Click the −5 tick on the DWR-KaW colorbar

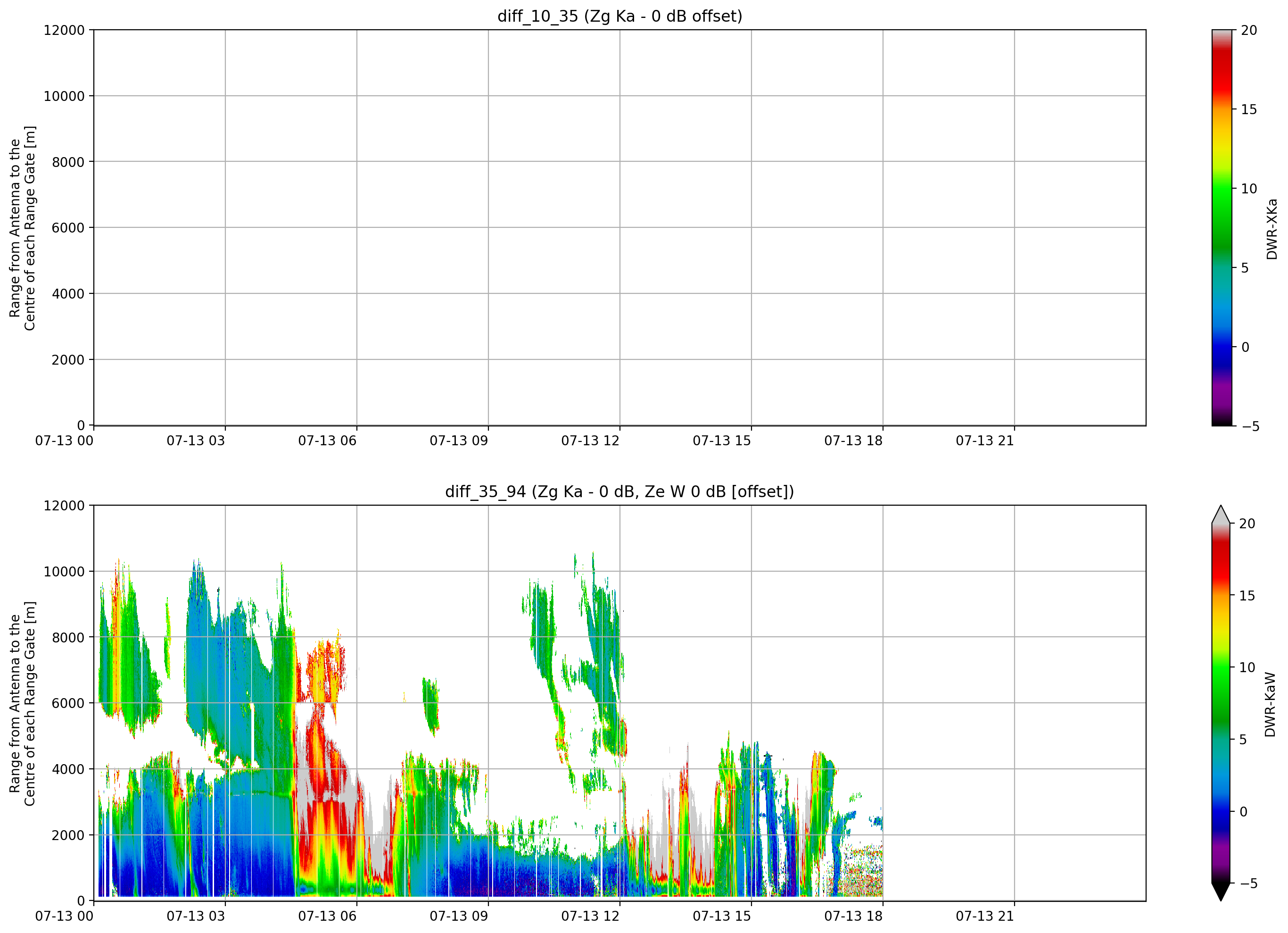[x=1248, y=883]
